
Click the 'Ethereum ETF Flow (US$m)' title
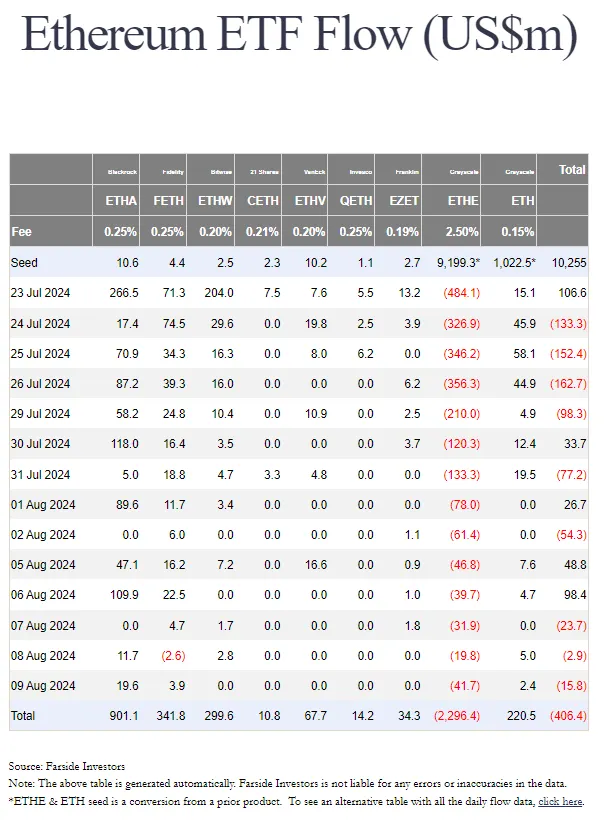tap(300, 37)
